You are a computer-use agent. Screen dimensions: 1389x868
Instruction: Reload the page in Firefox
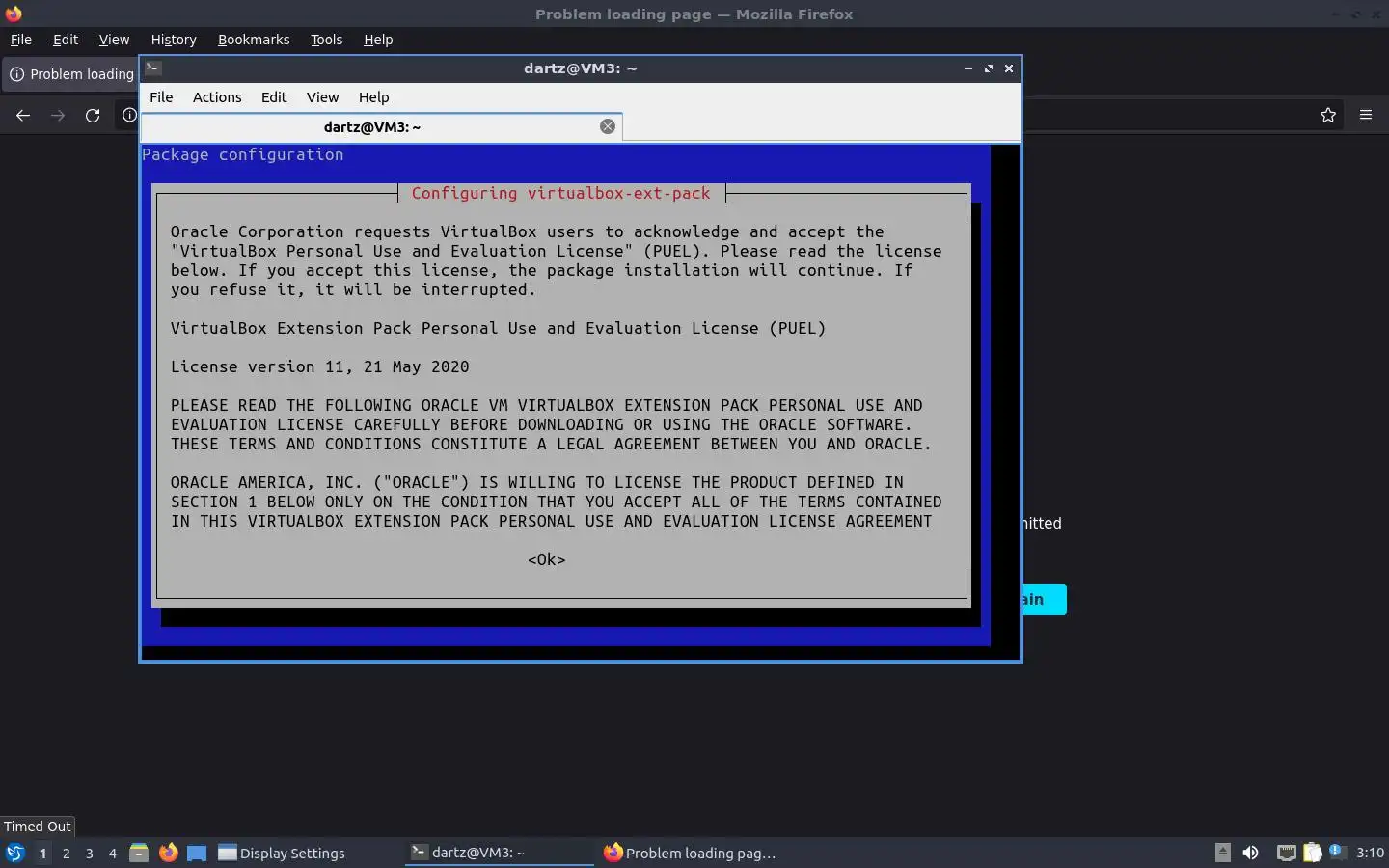coord(93,116)
